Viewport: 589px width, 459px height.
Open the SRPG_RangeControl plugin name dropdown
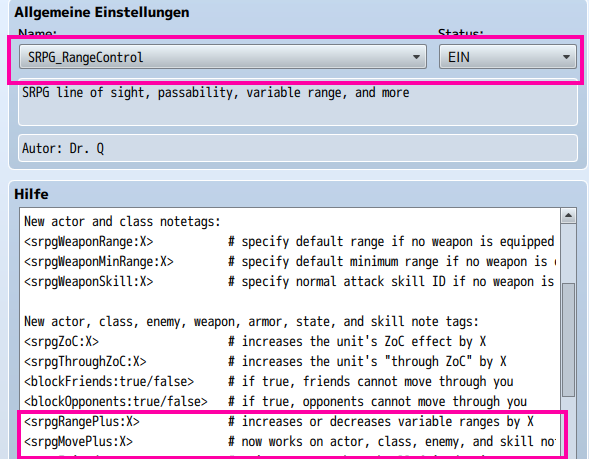tap(223, 57)
